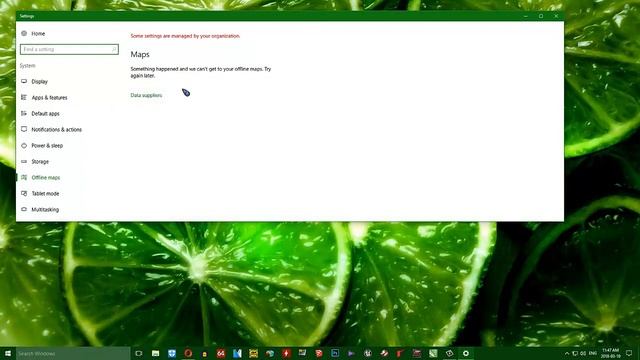This screenshot has height=360, width=640.
Task: Select Power & sleep in sidebar
Action: point(47,145)
